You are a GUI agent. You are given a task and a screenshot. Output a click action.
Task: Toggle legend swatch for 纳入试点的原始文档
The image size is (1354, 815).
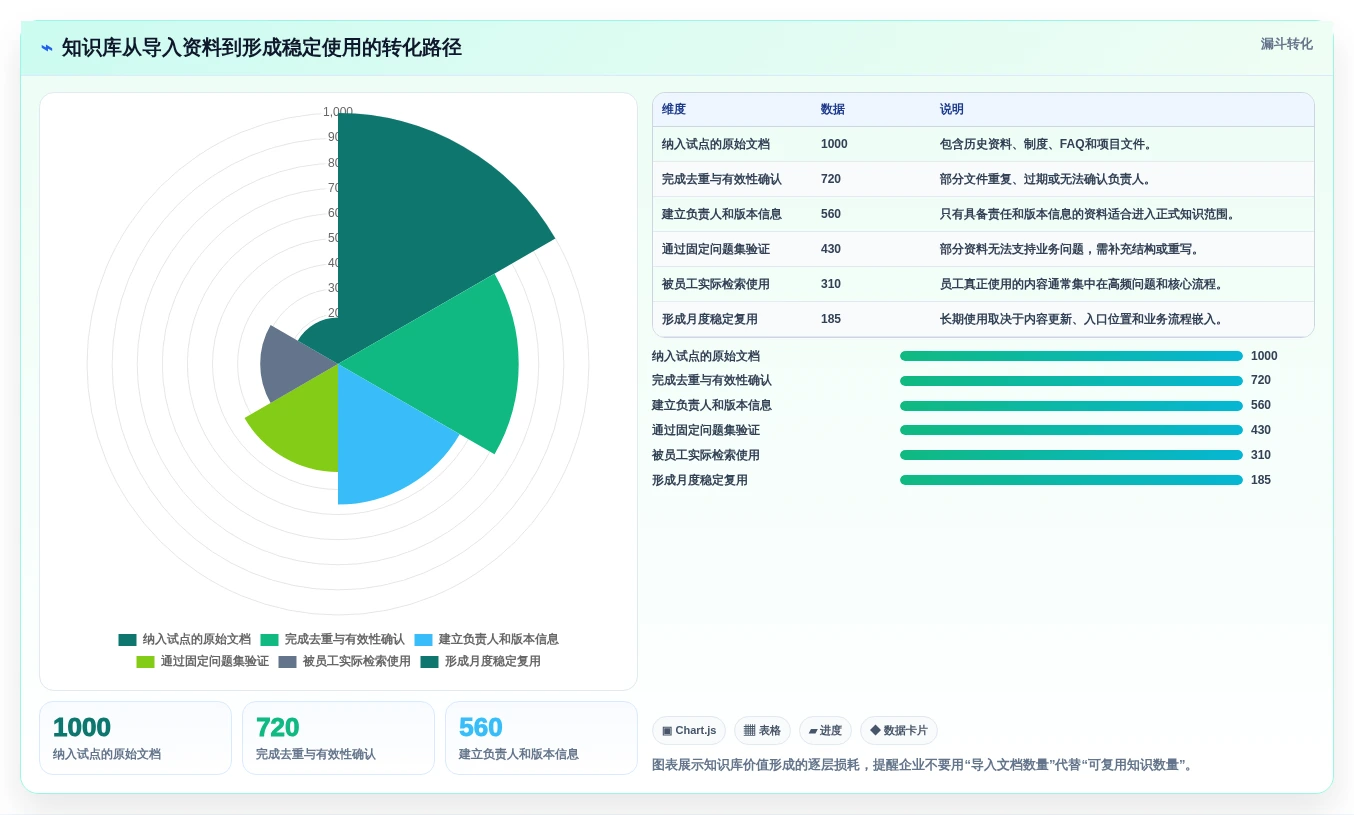[x=127, y=640]
